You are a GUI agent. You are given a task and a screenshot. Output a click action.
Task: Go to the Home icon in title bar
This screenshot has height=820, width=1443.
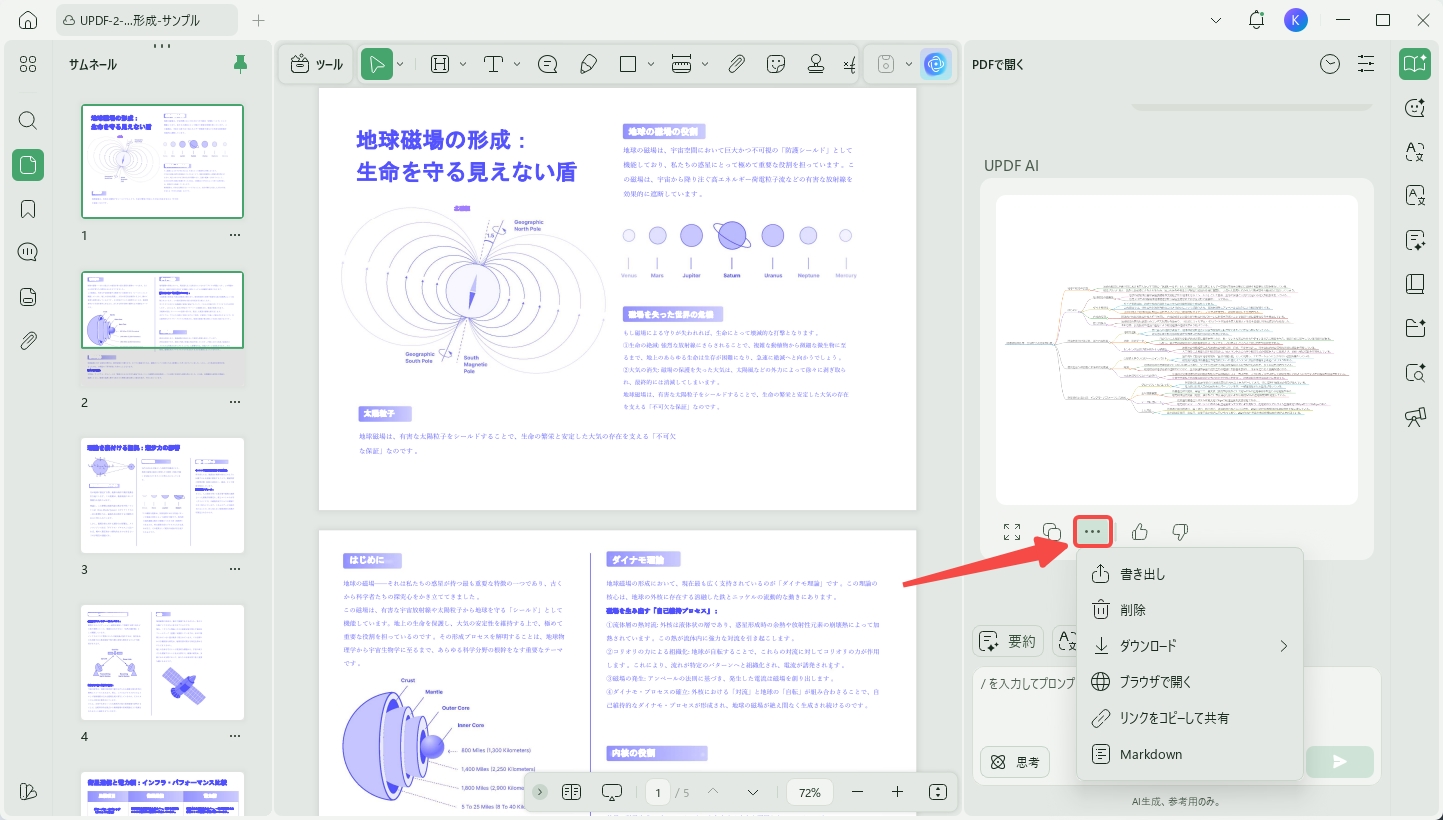[28, 20]
